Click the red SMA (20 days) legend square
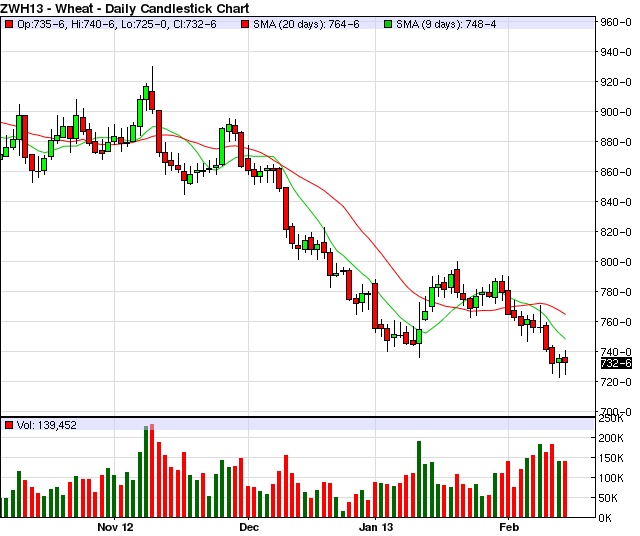The image size is (640, 536). [x=245, y=24]
